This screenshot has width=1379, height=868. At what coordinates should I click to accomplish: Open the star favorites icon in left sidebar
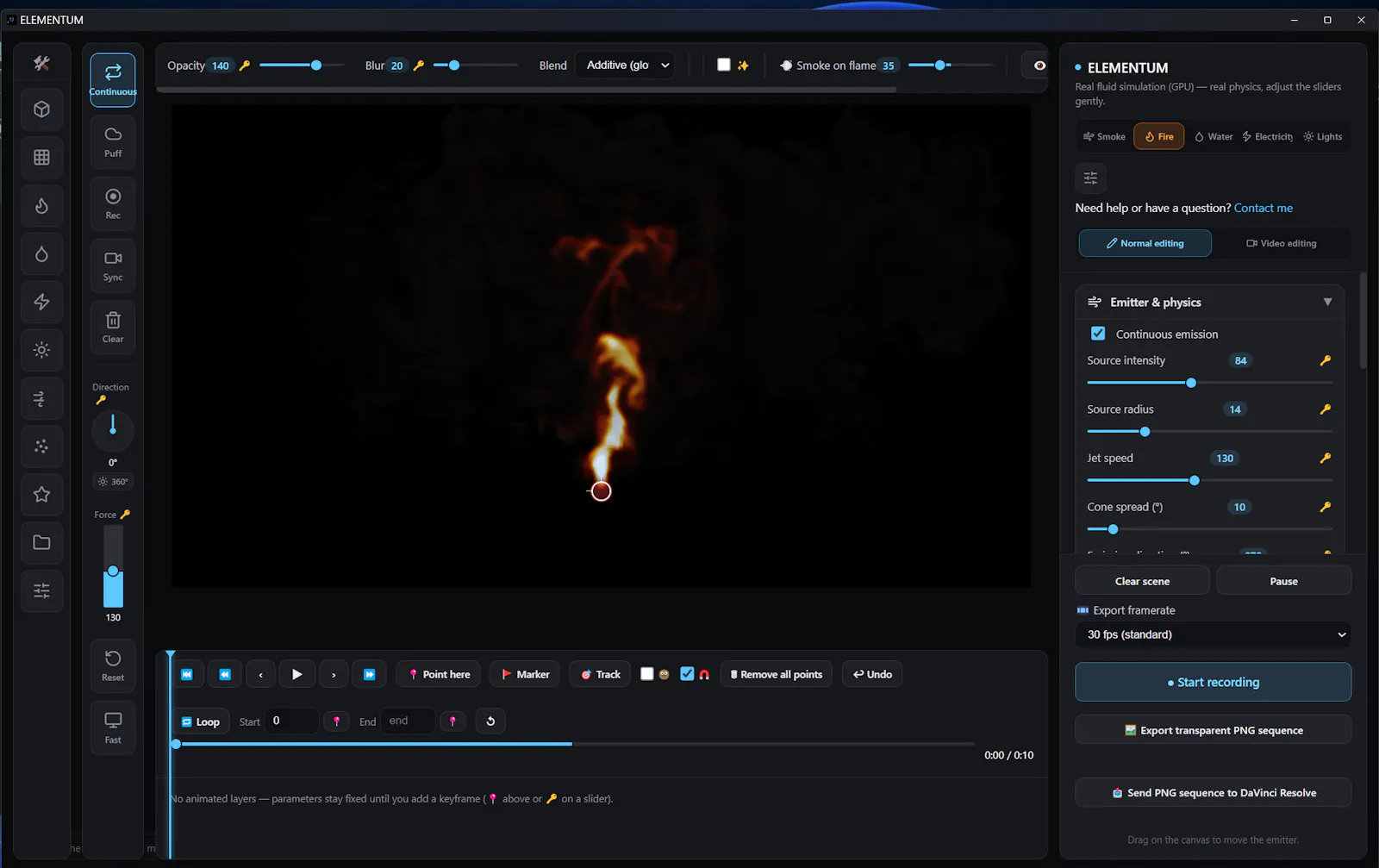click(41, 495)
